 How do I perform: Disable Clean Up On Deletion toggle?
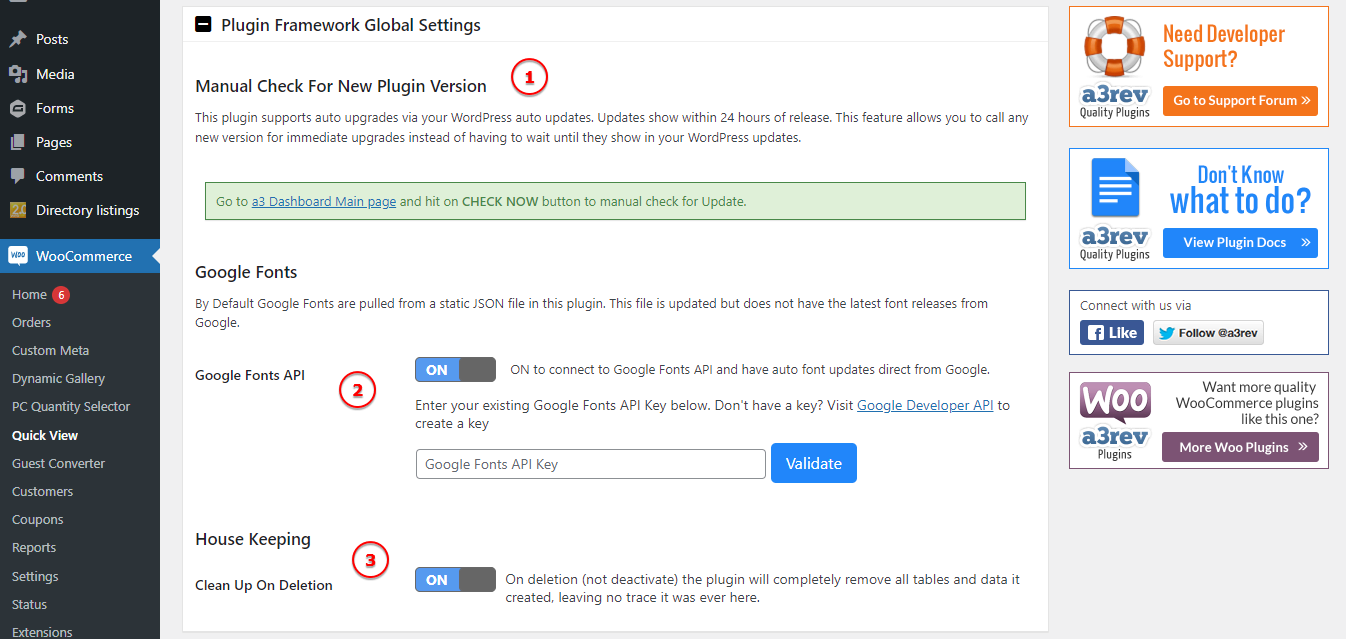(455, 580)
